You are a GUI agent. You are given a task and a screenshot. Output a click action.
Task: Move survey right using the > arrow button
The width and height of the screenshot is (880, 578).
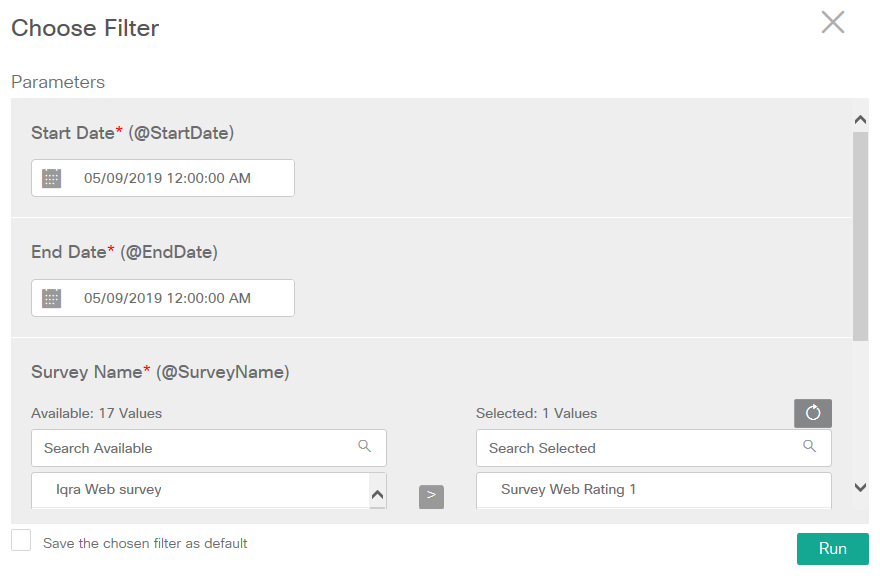click(x=431, y=496)
